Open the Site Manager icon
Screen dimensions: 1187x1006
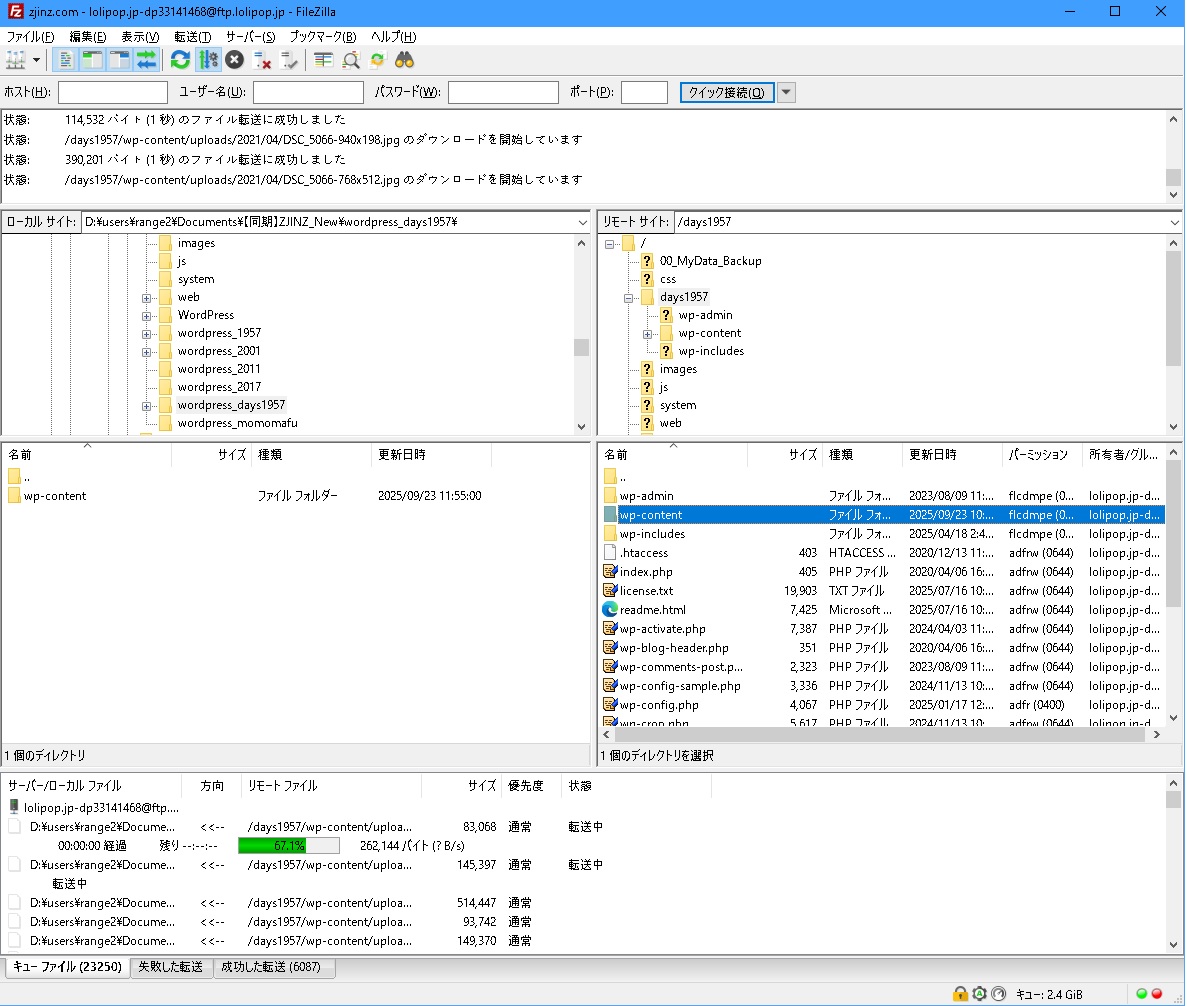tap(15, 60)
